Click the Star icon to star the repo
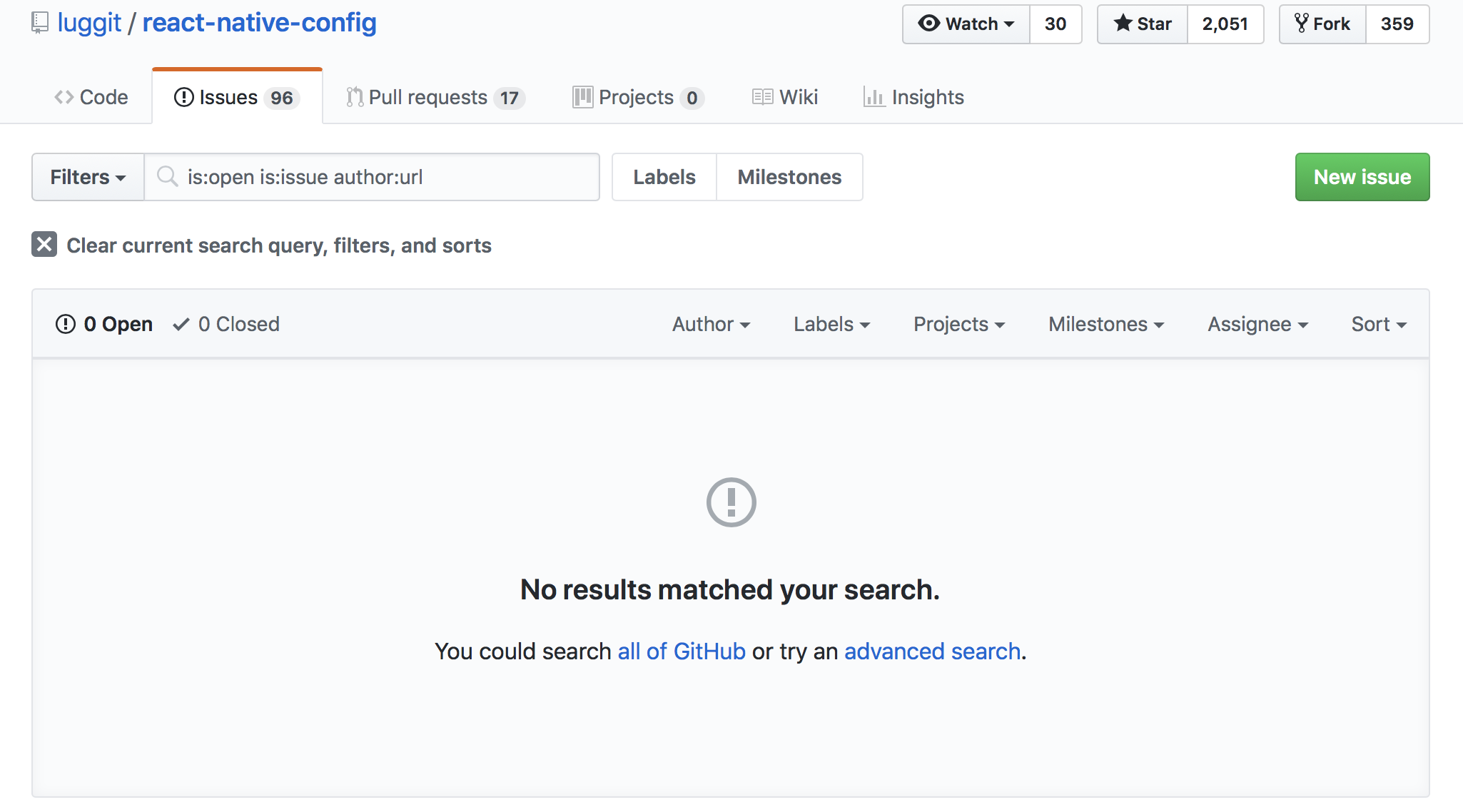The height and width of the screenshot is (812, 1463). click(1122, 24)
